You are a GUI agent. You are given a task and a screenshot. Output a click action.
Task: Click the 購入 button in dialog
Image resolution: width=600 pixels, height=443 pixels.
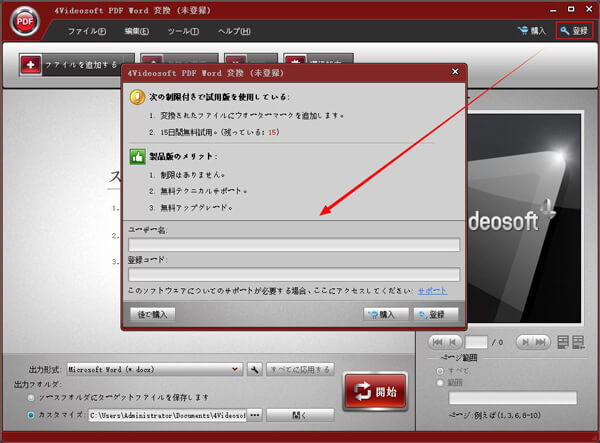click(386, 314)
